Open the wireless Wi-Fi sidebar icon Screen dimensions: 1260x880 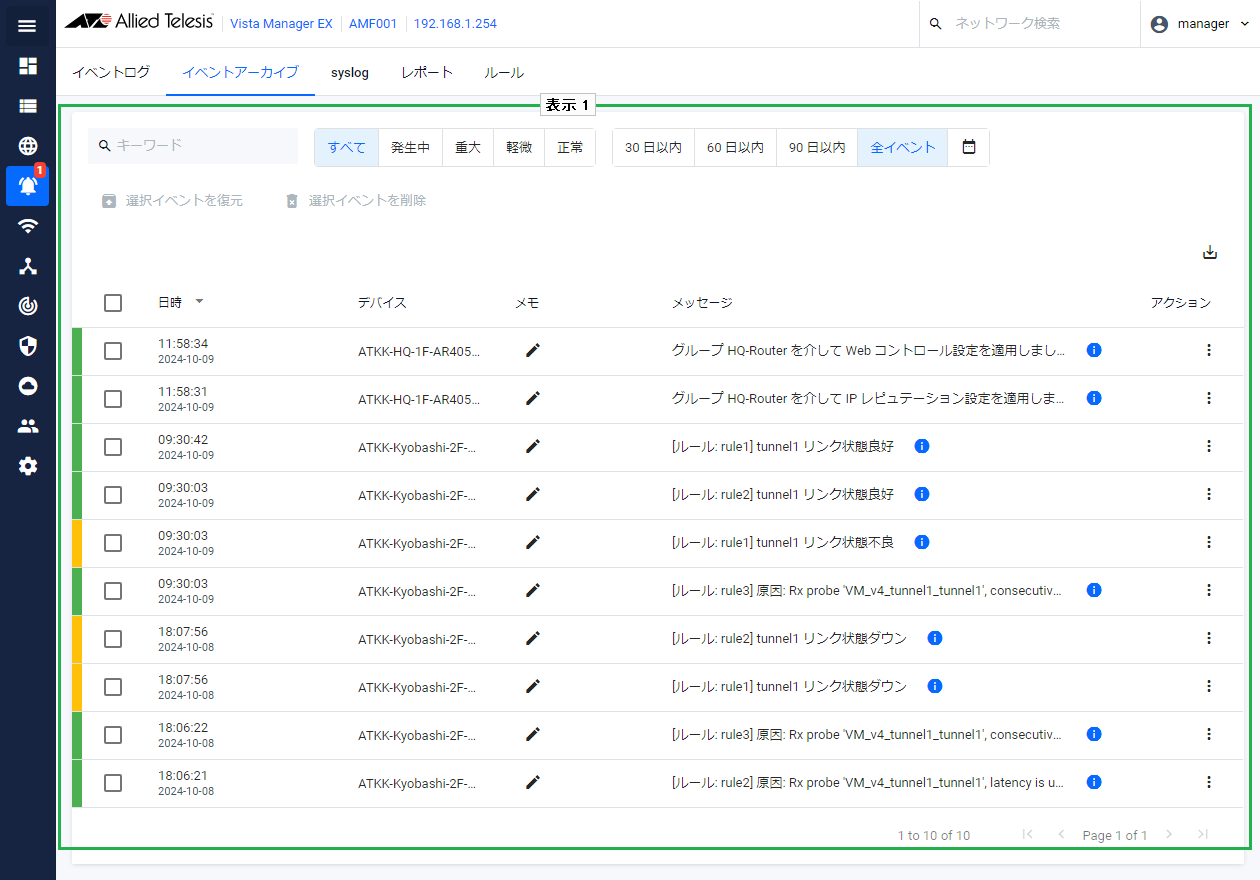tap(28, 226)
